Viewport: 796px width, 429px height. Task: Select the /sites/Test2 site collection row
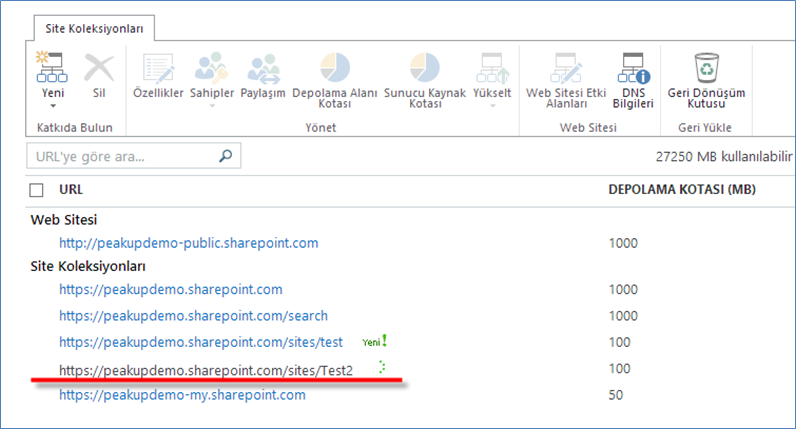point(206,371)
